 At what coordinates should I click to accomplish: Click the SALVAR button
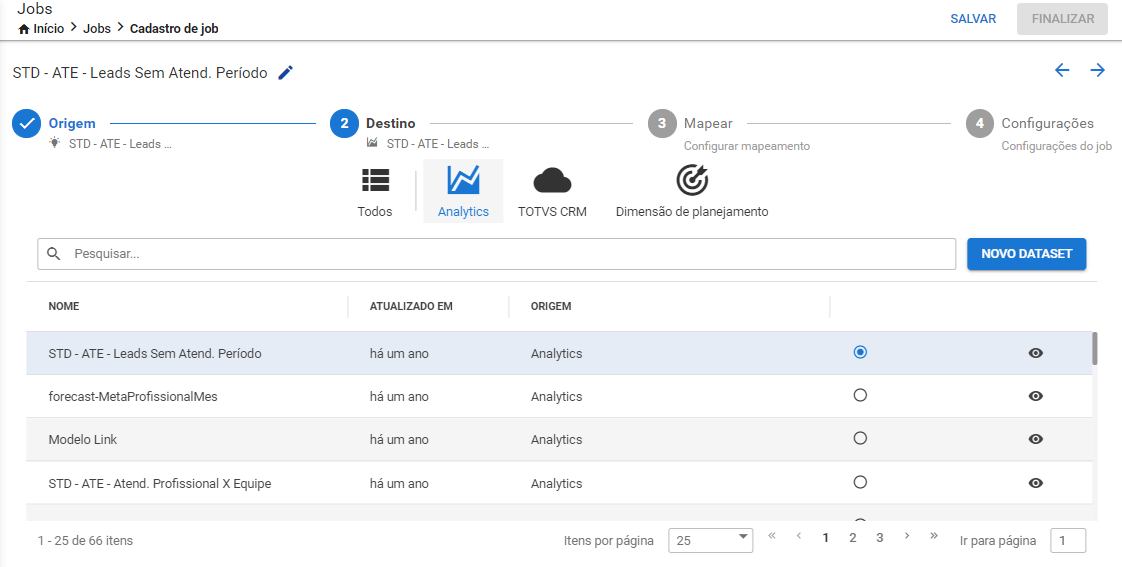973,19
